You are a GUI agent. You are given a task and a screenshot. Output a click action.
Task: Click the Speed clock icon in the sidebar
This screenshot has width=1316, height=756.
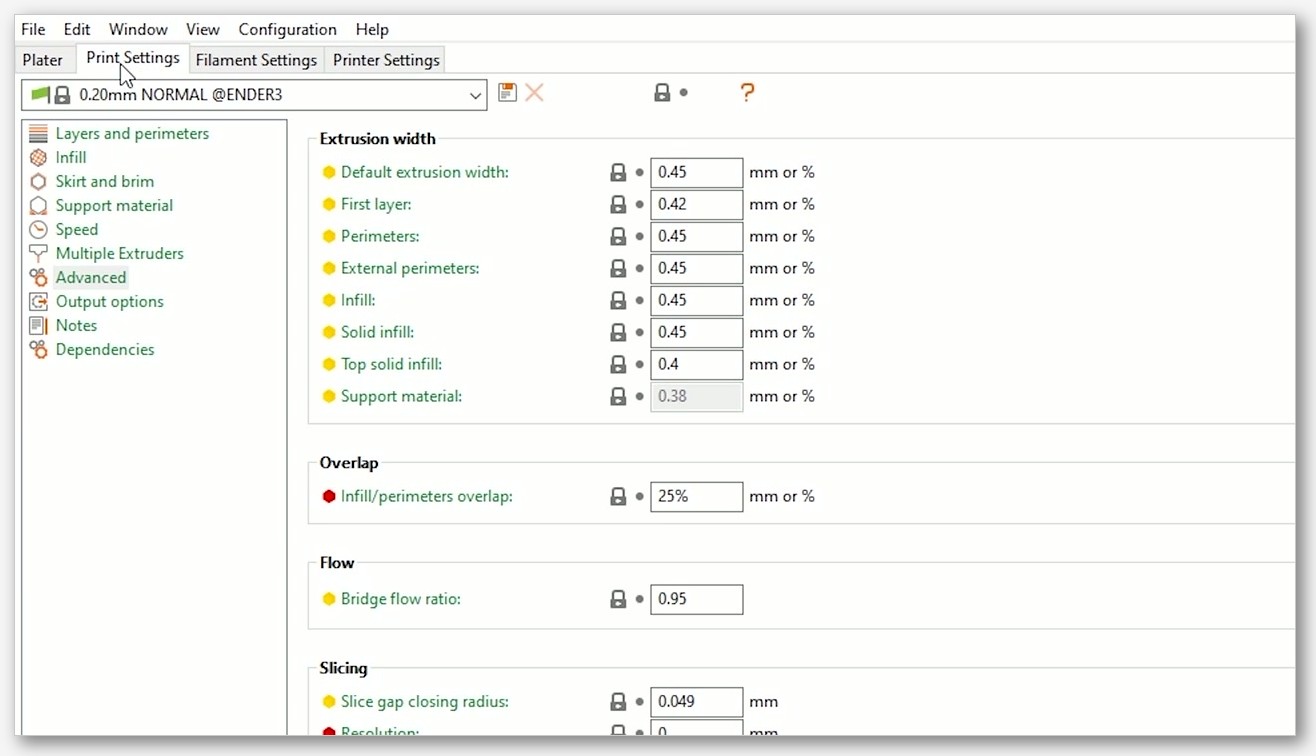pyautogui.click(x=38, y=230)
